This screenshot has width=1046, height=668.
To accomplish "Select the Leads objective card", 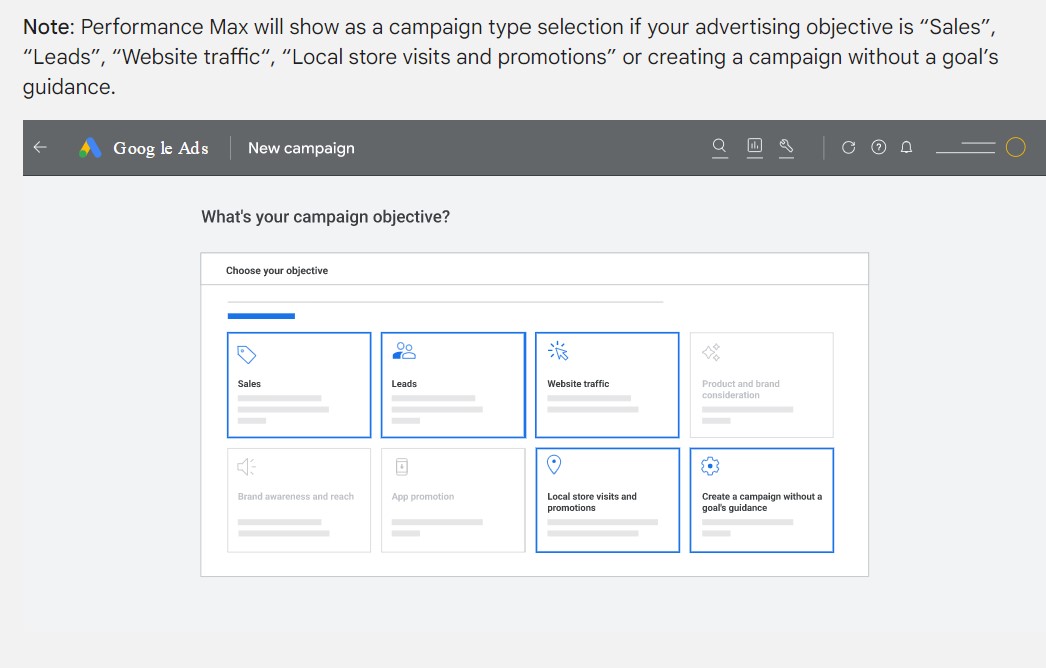I will [x=453, y=385].
